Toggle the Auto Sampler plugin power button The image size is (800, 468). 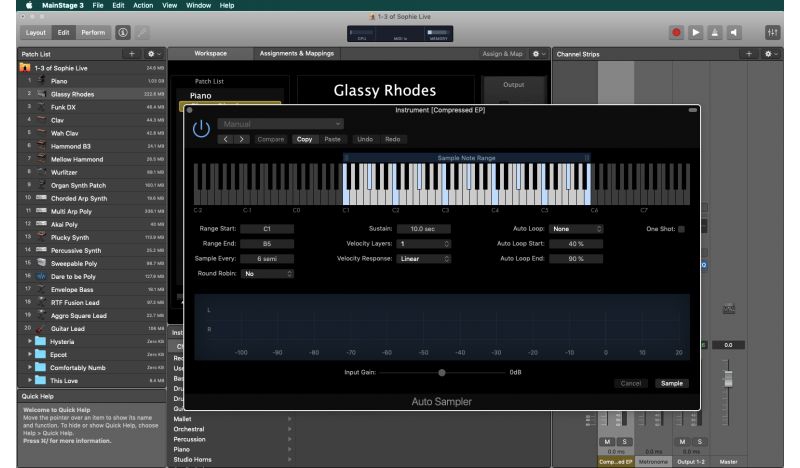(202, 129)
